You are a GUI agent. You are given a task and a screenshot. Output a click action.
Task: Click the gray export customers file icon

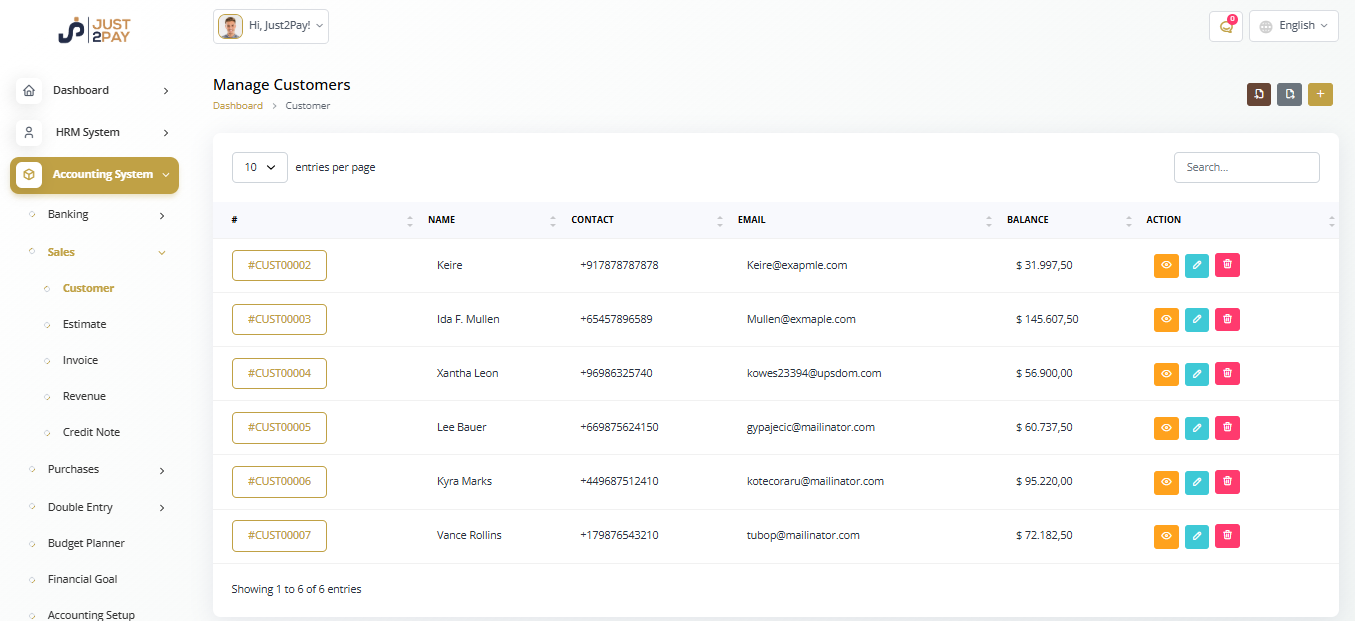pyautogui.click(x=1290, y=94)
